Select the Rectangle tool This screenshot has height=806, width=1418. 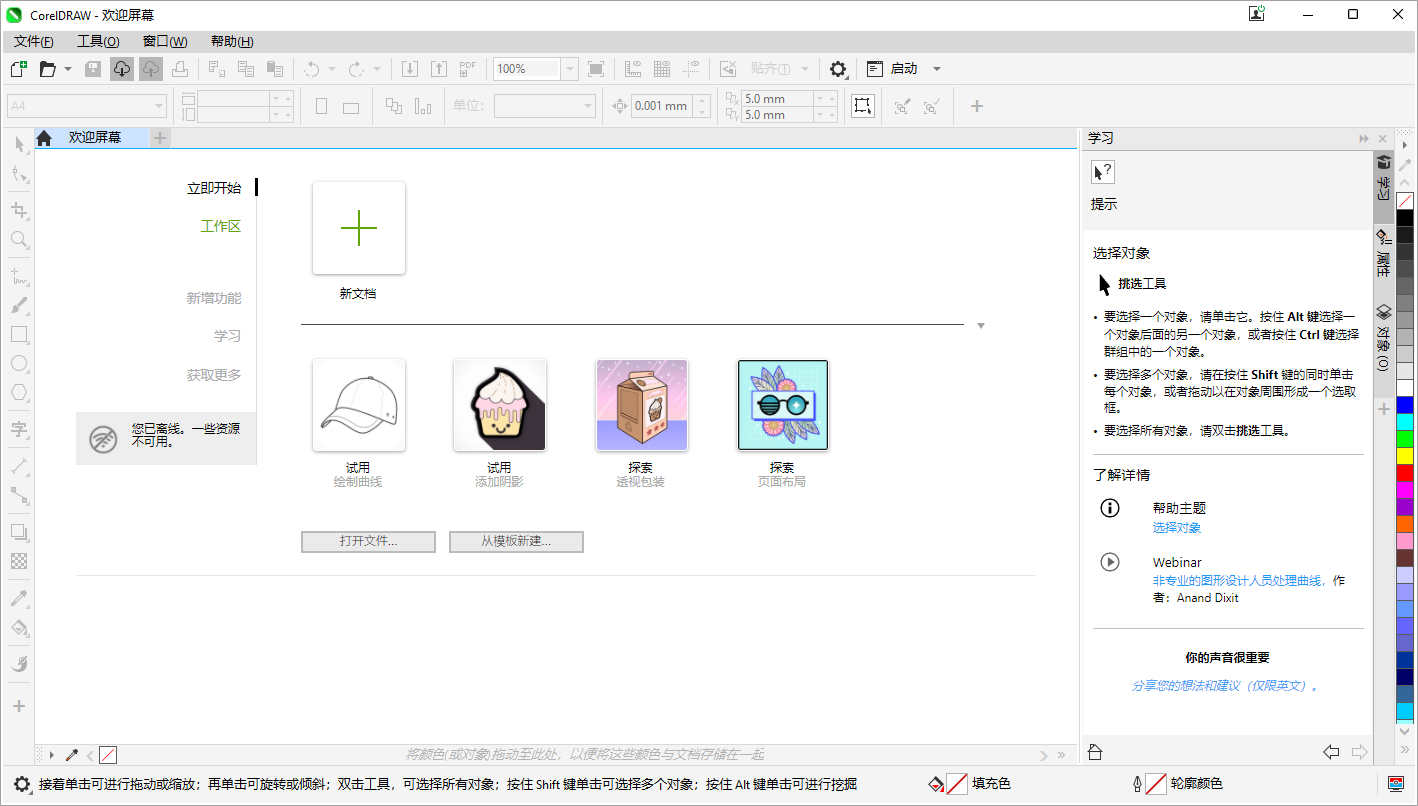pyautogui.click(x=19, y=334)
